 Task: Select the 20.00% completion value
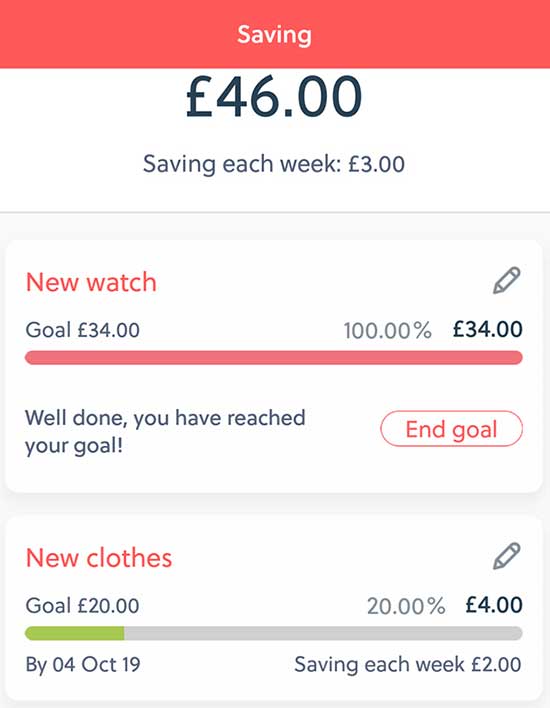click(406, 606)
